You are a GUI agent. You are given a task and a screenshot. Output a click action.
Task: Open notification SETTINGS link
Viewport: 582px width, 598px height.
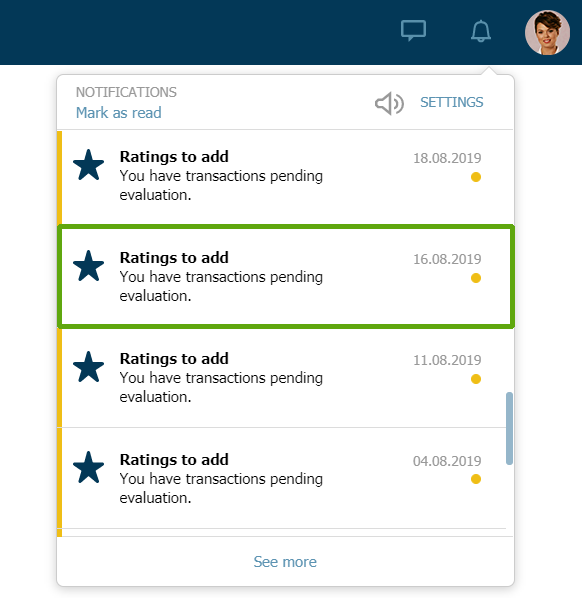point(452,102)
